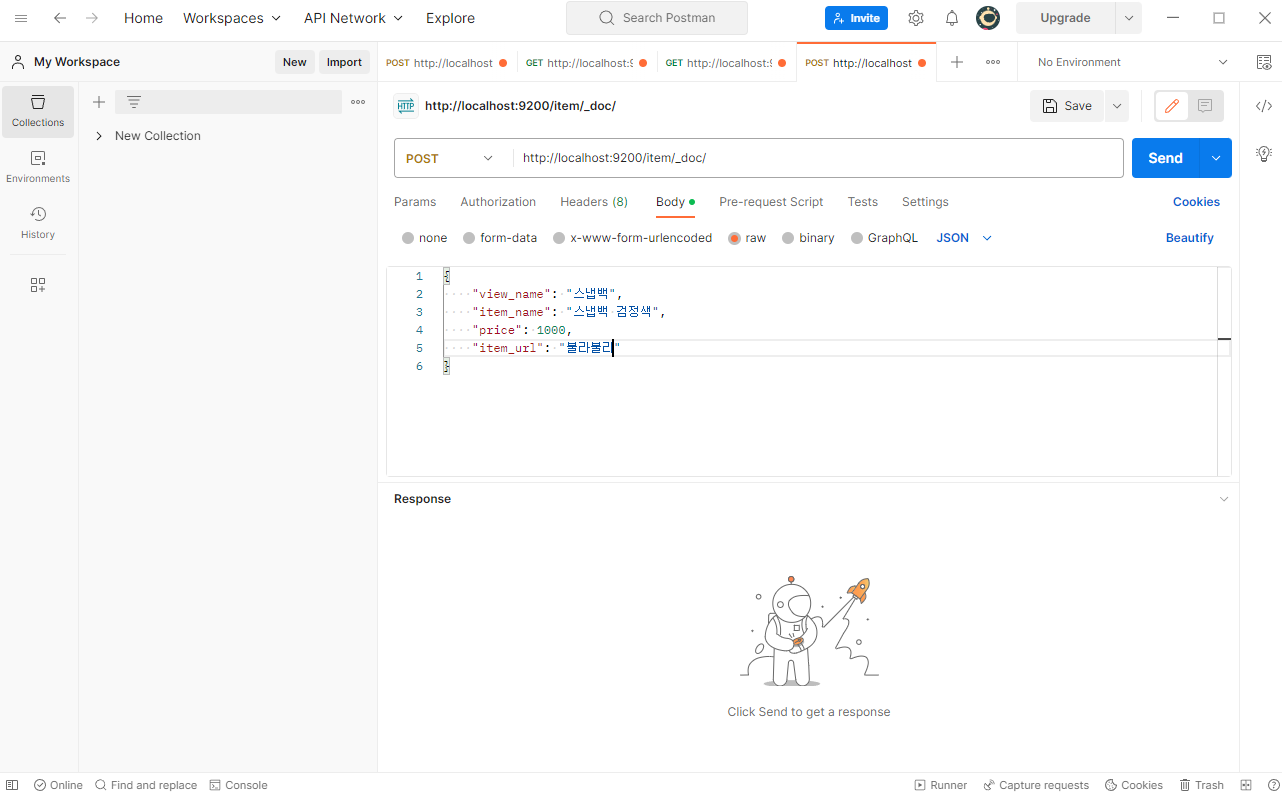1282x796 pixels.
Task: Open the comments icon
Action: (x=1205, y=106)
